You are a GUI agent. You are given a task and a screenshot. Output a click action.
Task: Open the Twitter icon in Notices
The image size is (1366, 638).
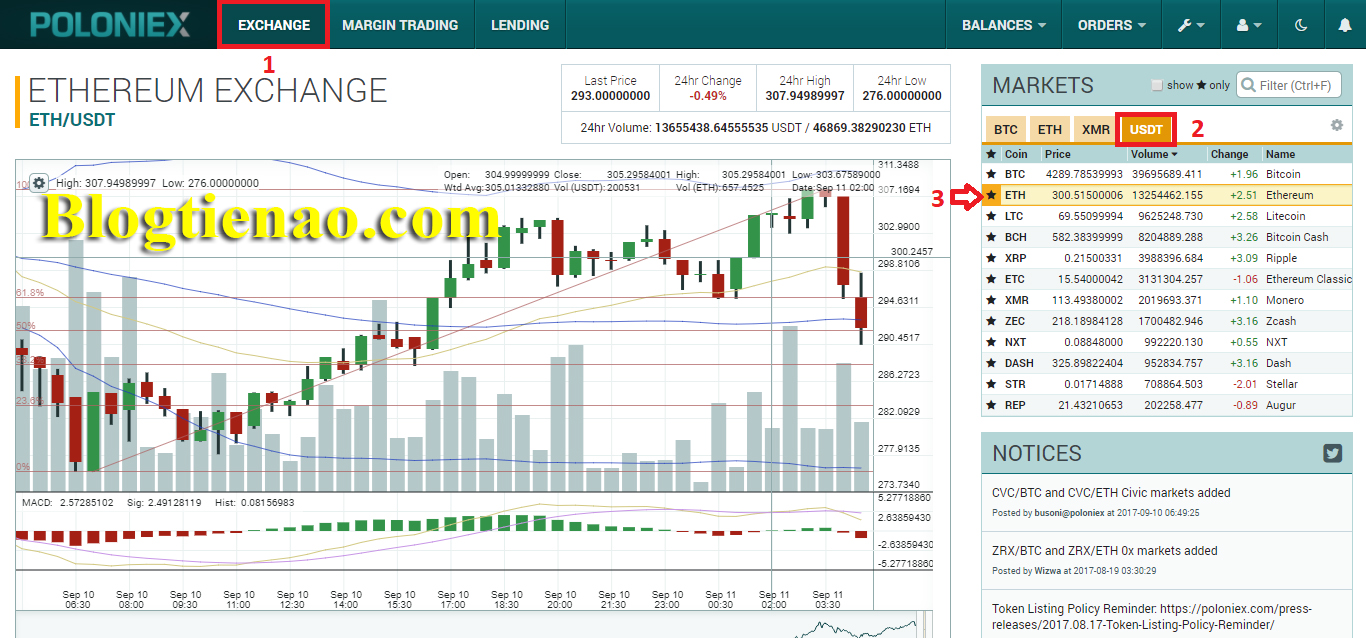coord(1332,453)
